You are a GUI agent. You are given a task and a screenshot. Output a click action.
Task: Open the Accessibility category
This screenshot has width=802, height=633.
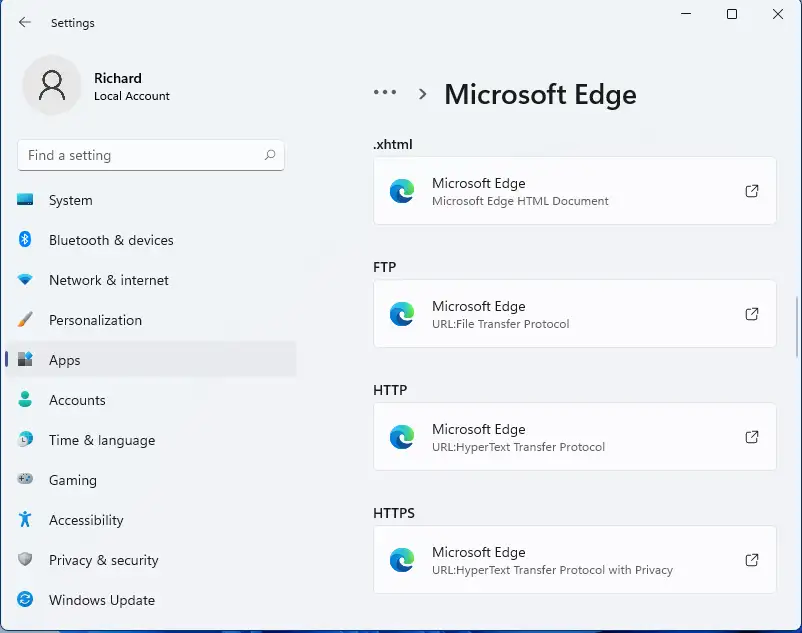click(x=151, y=519)
